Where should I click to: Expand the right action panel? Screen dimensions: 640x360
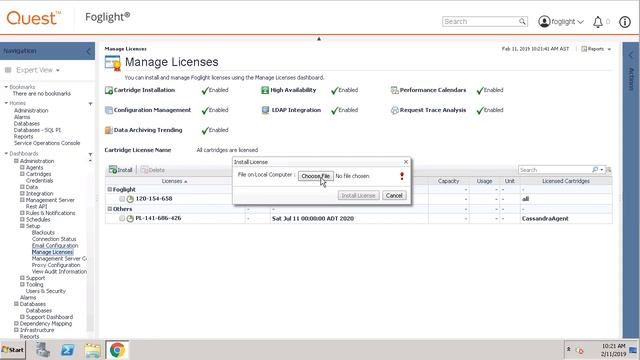(631, 54)
